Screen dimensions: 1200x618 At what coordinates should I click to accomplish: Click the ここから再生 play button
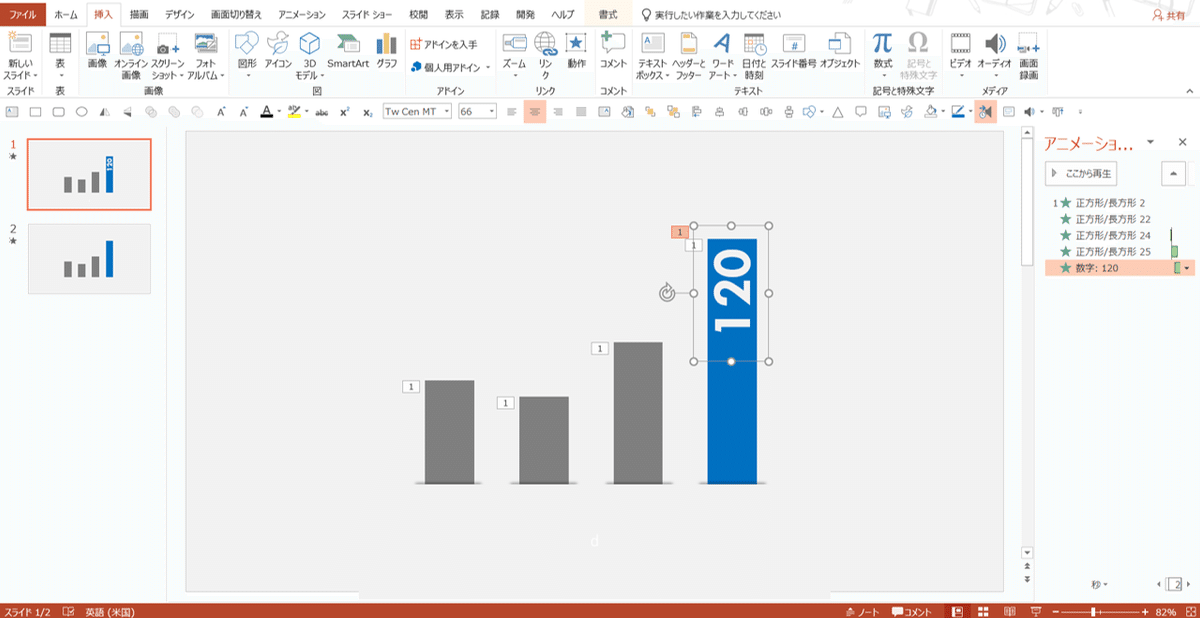(x=1081, y=173)
